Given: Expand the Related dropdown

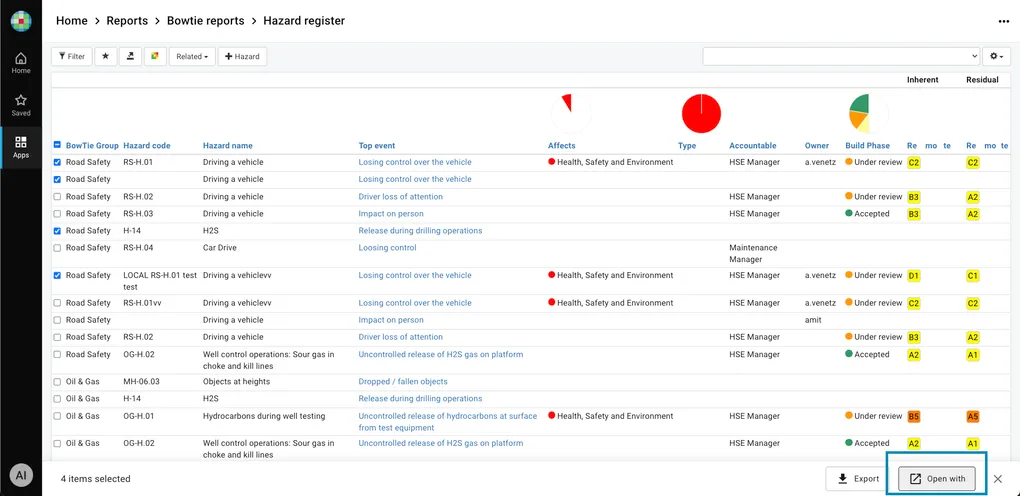Looking at the screenshot, I should click(192, 57).
